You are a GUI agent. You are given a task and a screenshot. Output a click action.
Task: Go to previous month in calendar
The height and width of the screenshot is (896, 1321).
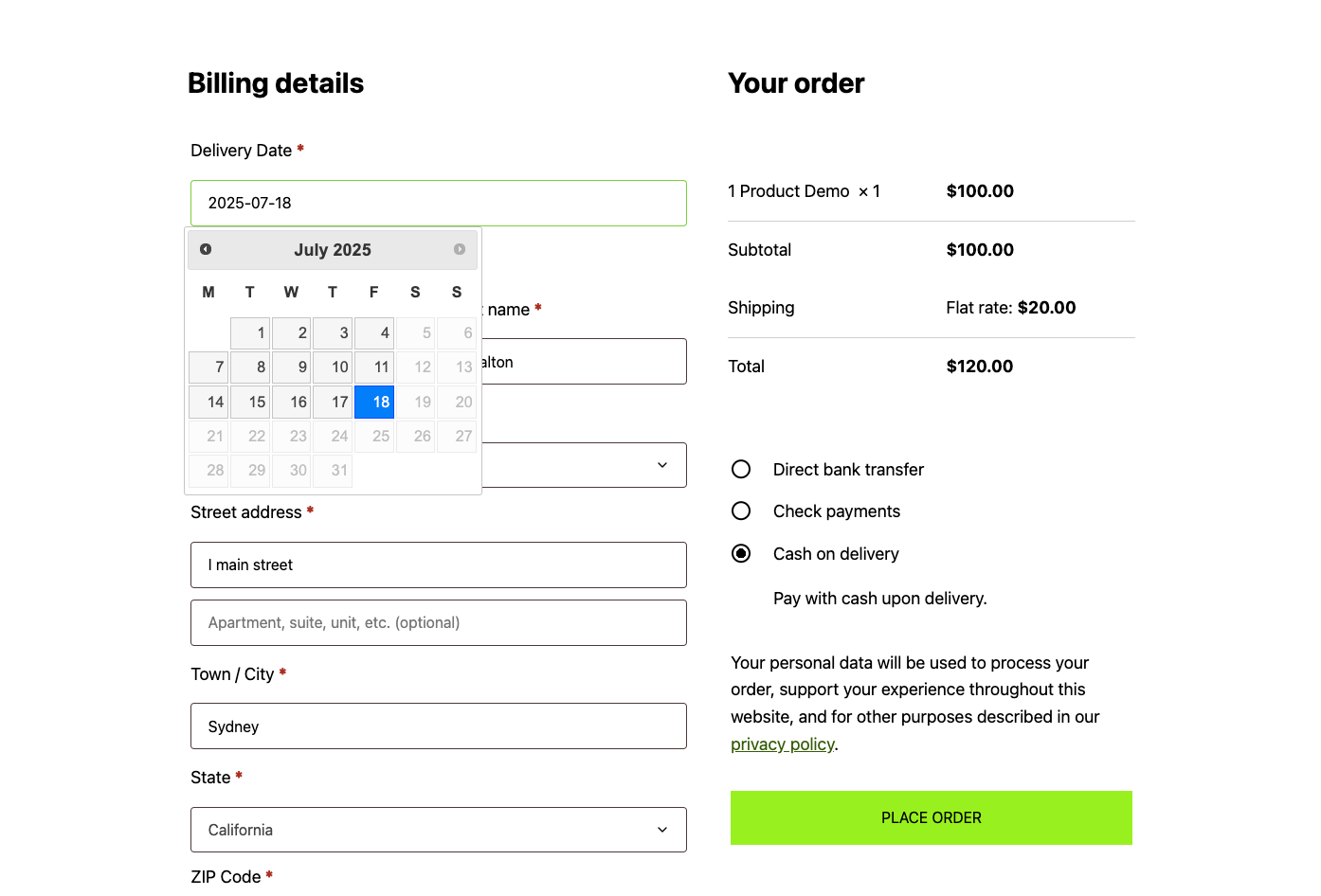pyautogui.click(x=206, y=249)
